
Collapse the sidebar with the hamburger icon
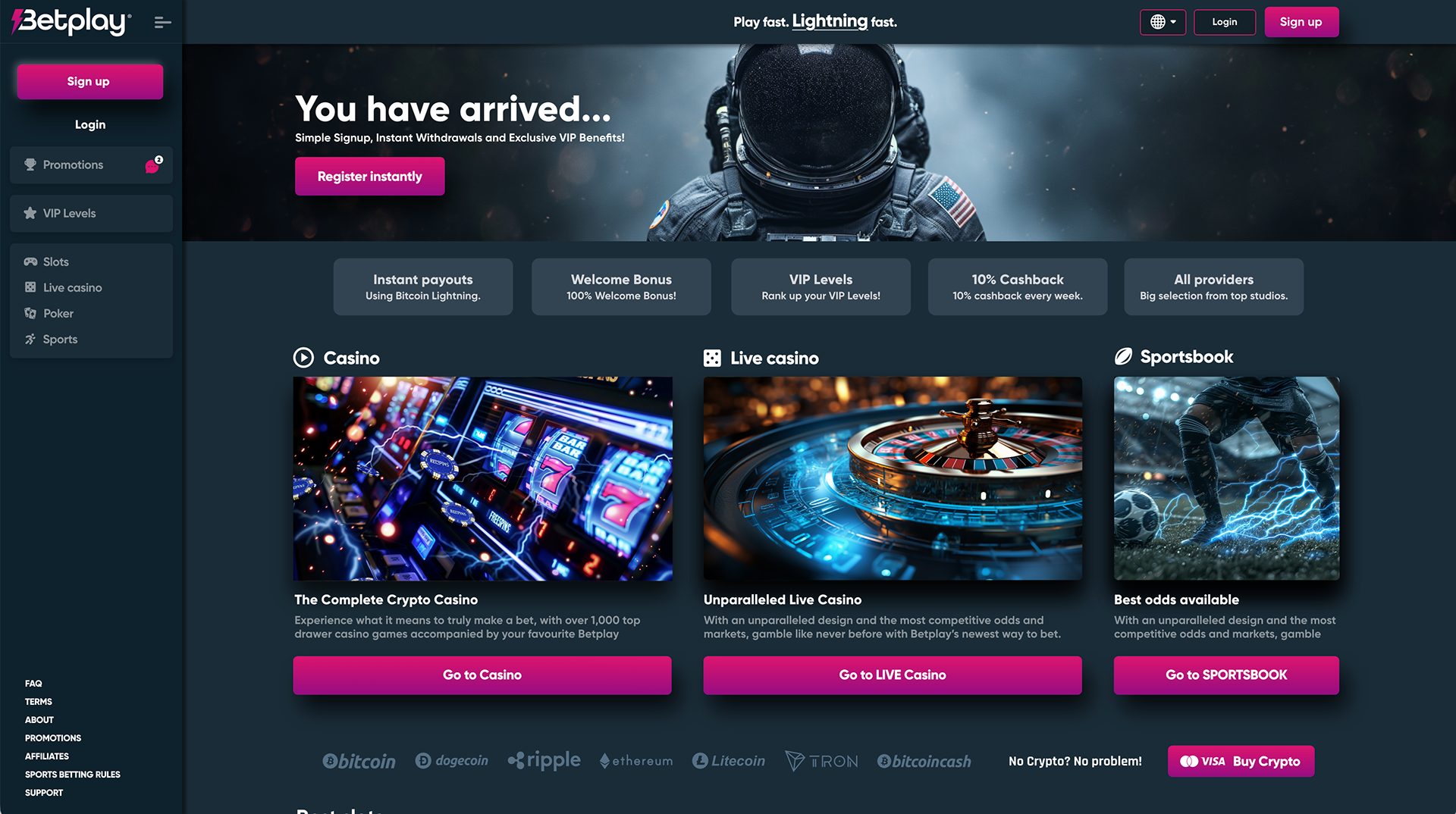click(162, 23)
